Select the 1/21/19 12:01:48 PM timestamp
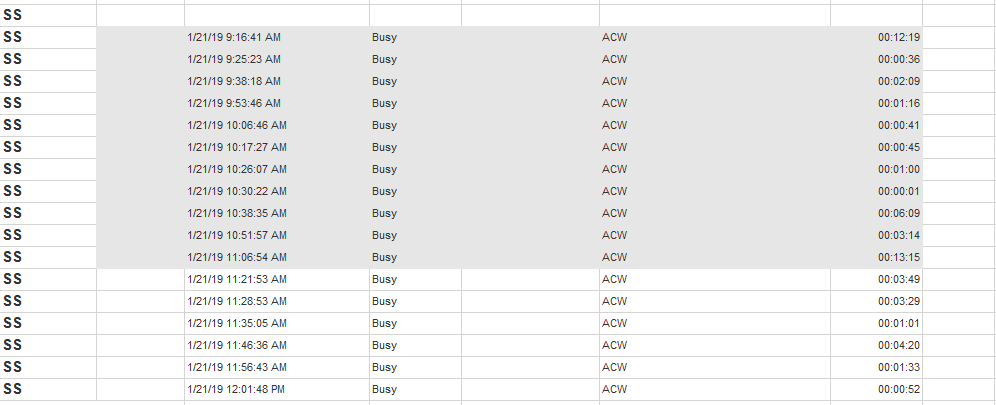The width and height of the screenshot is (996, 405). pos(236,389)
